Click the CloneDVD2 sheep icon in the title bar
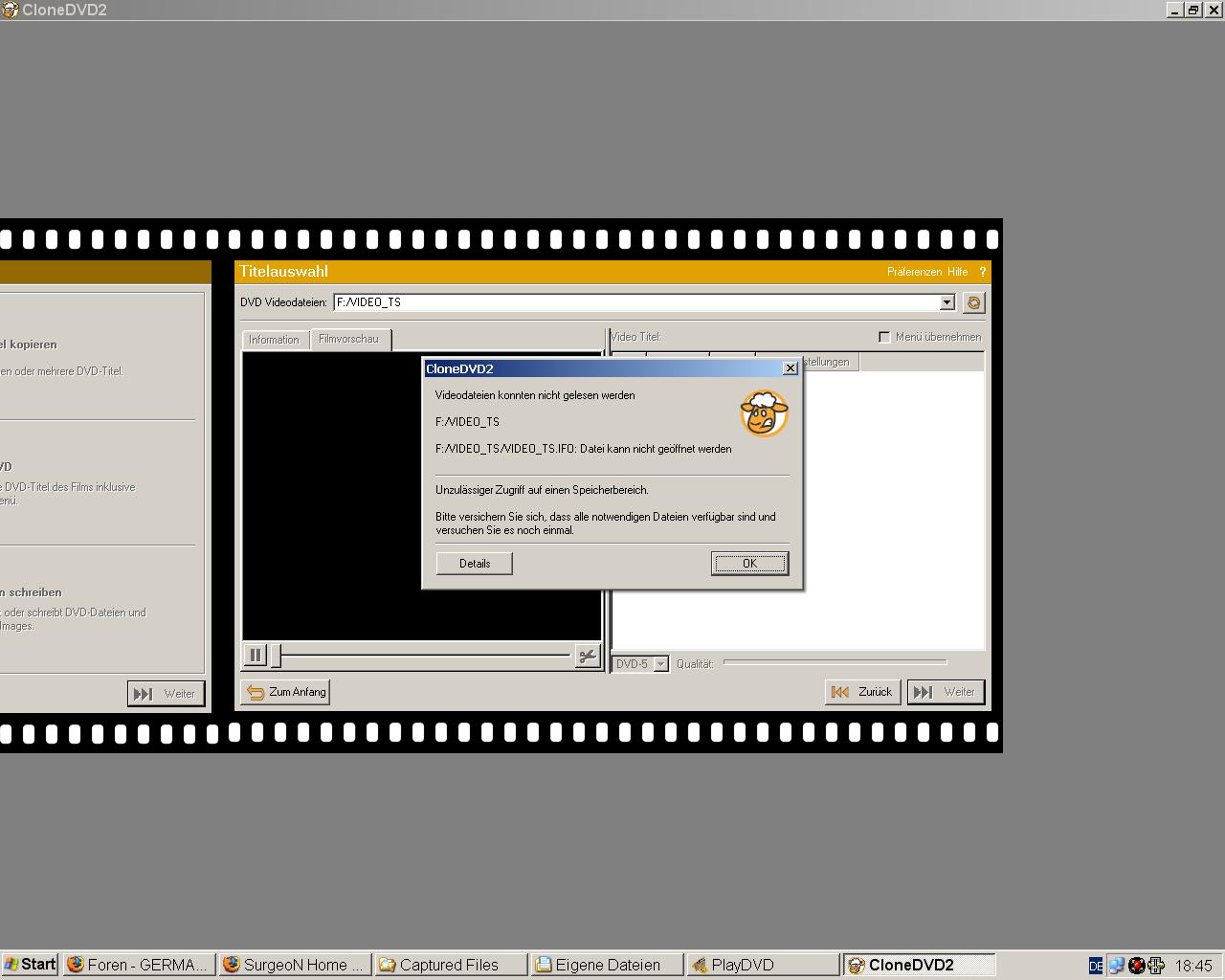This screenshot has height=980, width=1225. pos(10,10)
